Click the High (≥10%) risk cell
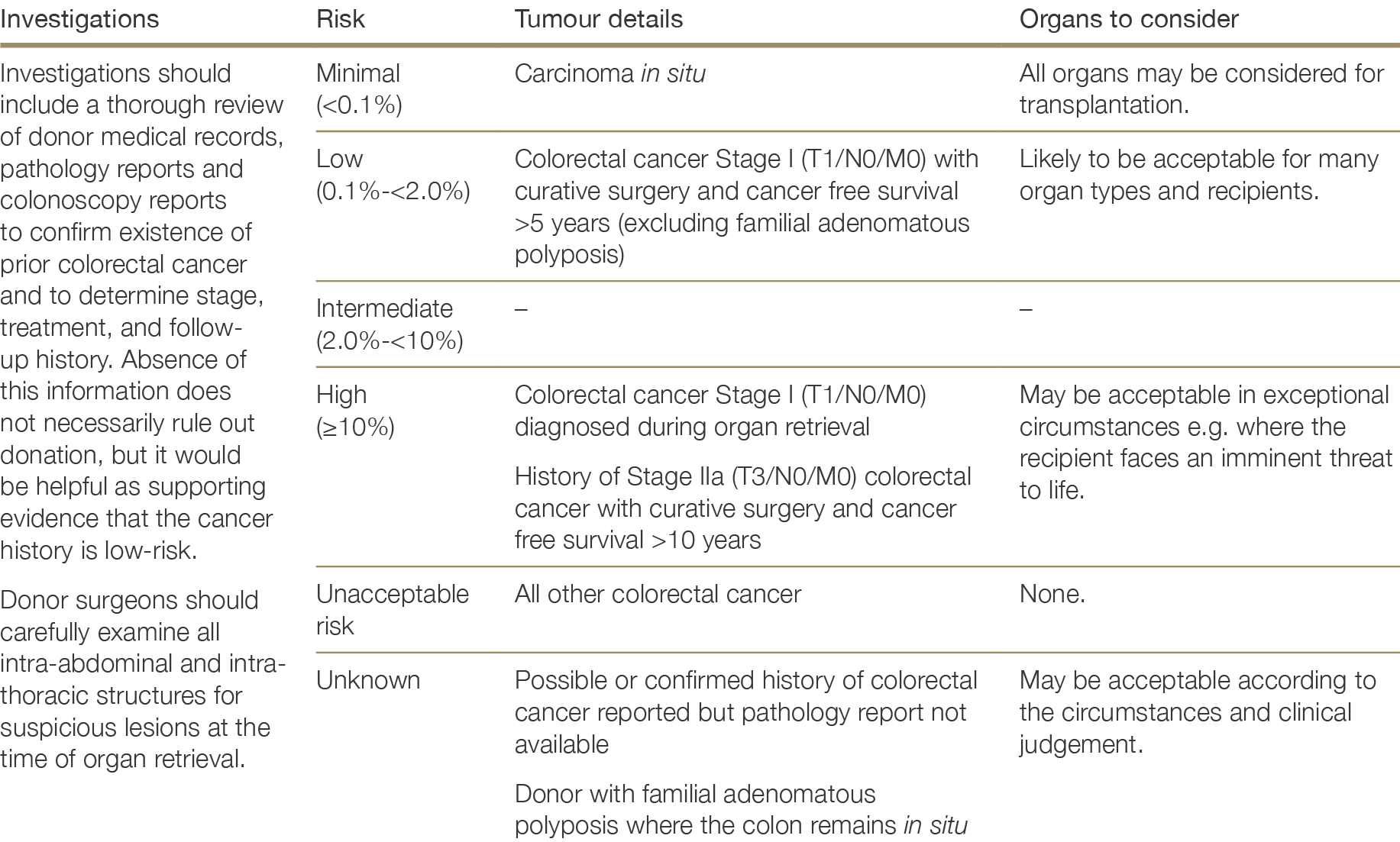The image size is (1400, 842). point(355,411)
